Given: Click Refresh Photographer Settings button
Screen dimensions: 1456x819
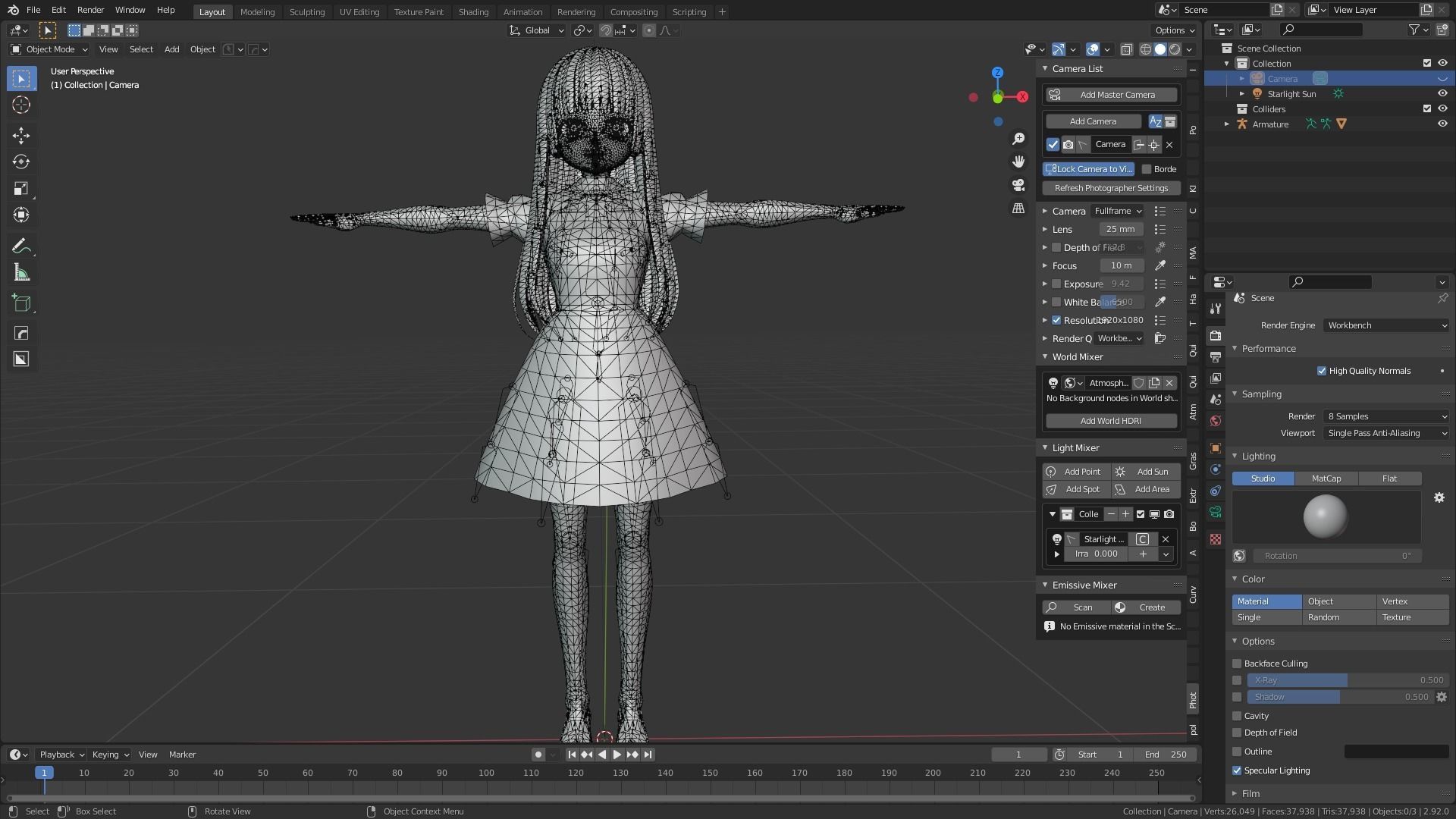Looking at the screenshot, I should click(1111, 188).
